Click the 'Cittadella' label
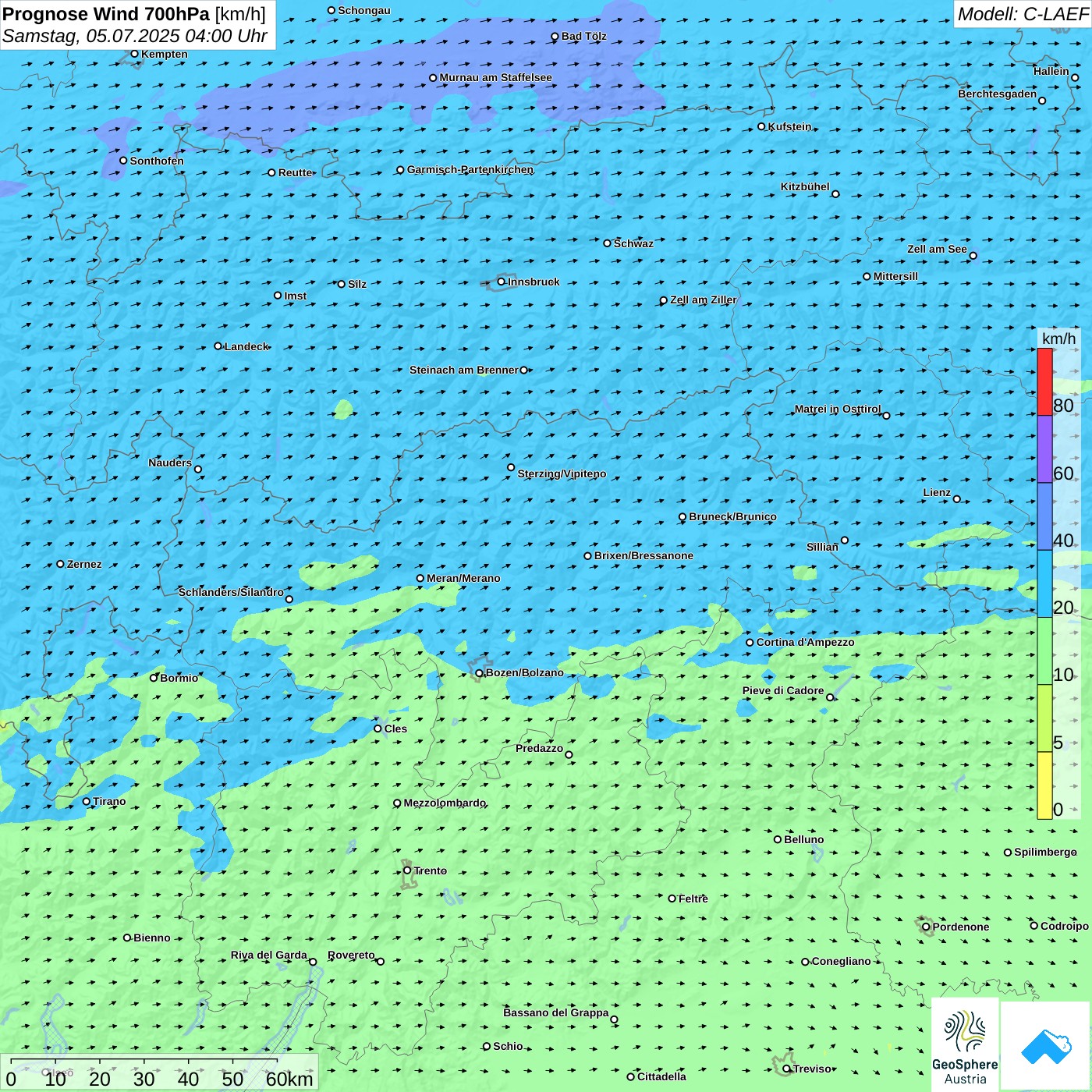The width and height of the screenshot is (1092, 1092). coord(661,1076)
